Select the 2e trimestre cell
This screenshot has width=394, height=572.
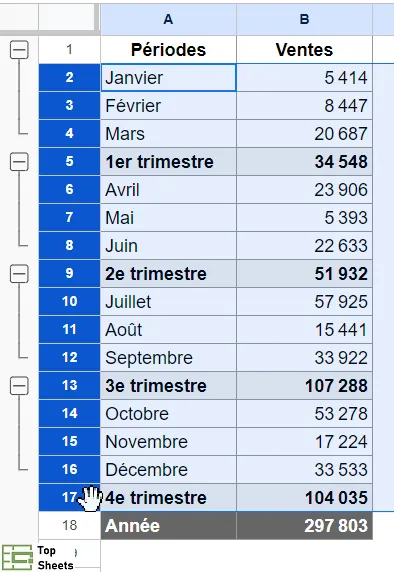coord(168,274)
